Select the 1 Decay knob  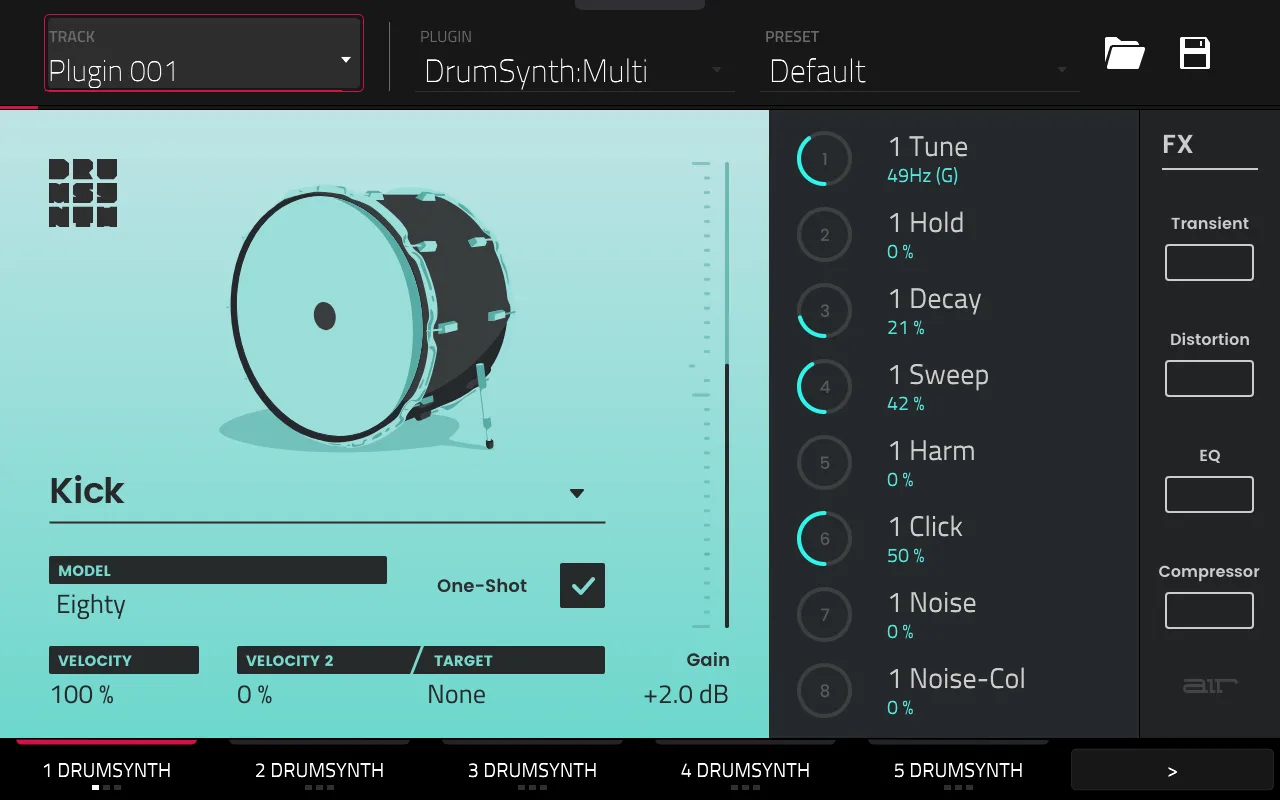click(x=824, y=311)
